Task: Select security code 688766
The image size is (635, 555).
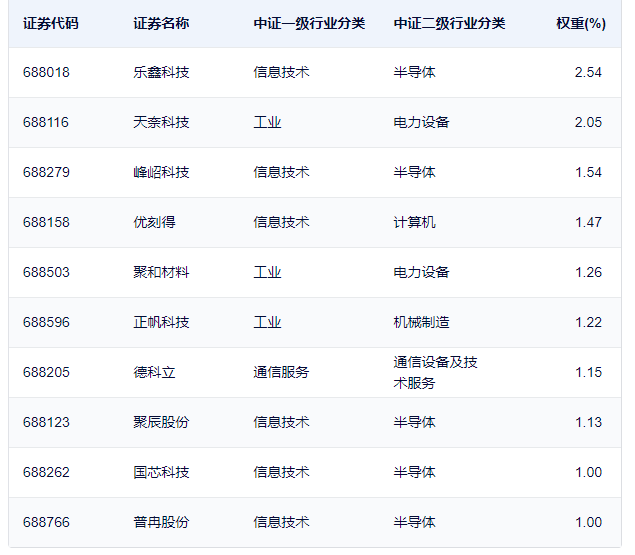Action: [46, 522]
